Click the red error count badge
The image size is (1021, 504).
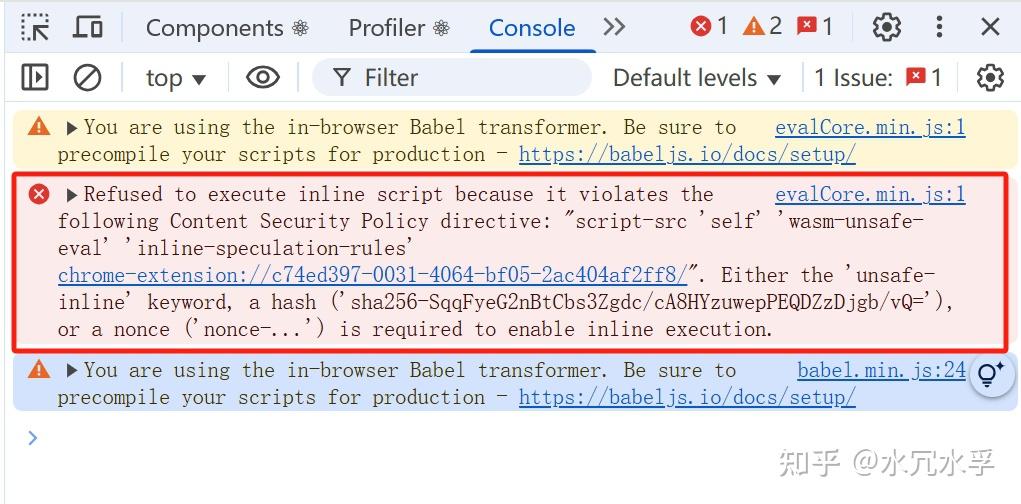709,27
